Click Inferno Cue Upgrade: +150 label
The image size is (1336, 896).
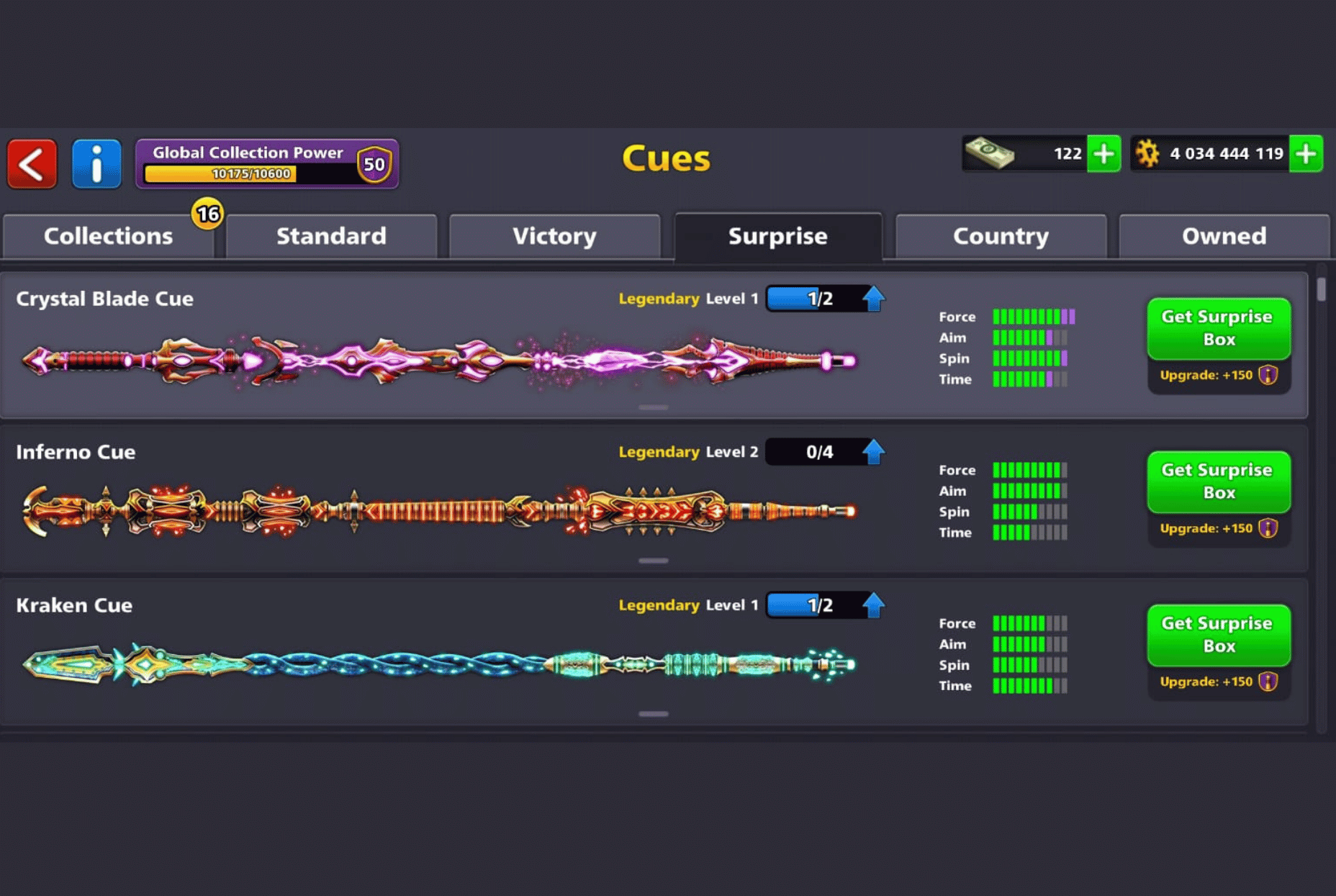(x=1206, y=528)
